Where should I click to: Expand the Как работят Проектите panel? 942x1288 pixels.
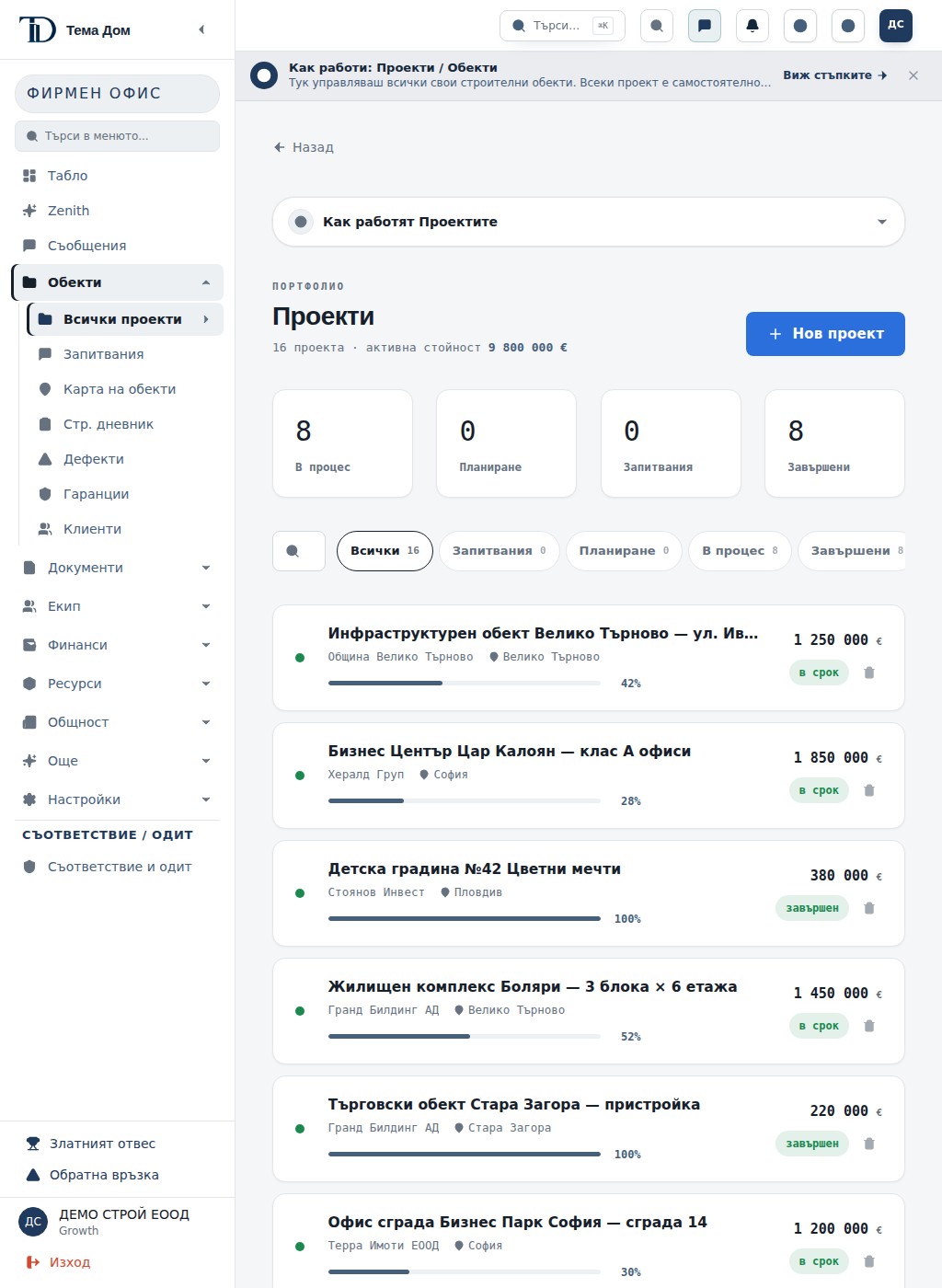(589, 222)
